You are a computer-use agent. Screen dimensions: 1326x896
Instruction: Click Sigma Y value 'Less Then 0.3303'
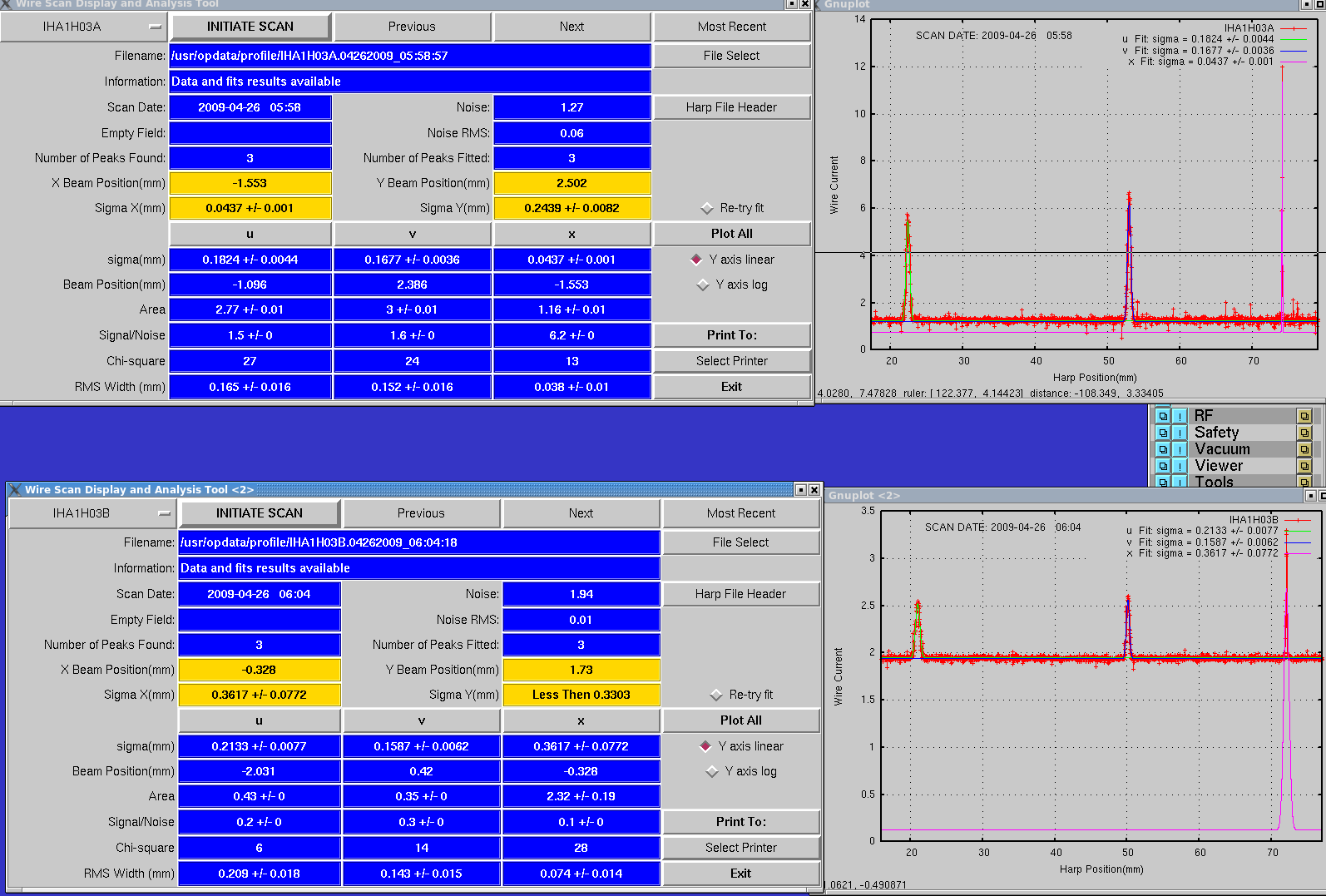pyautogui.click(x=581, y=695)
